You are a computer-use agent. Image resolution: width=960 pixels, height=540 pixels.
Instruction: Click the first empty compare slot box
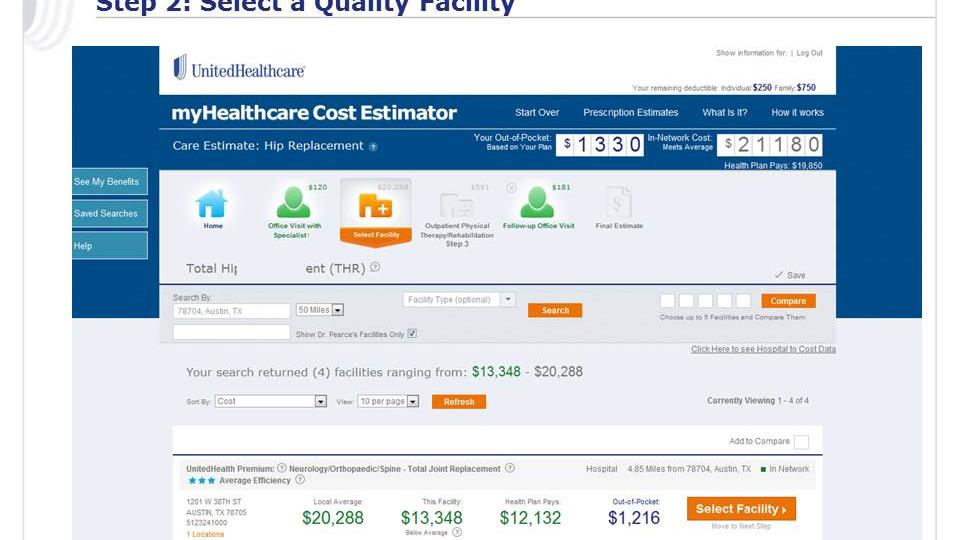coord(667,301)
